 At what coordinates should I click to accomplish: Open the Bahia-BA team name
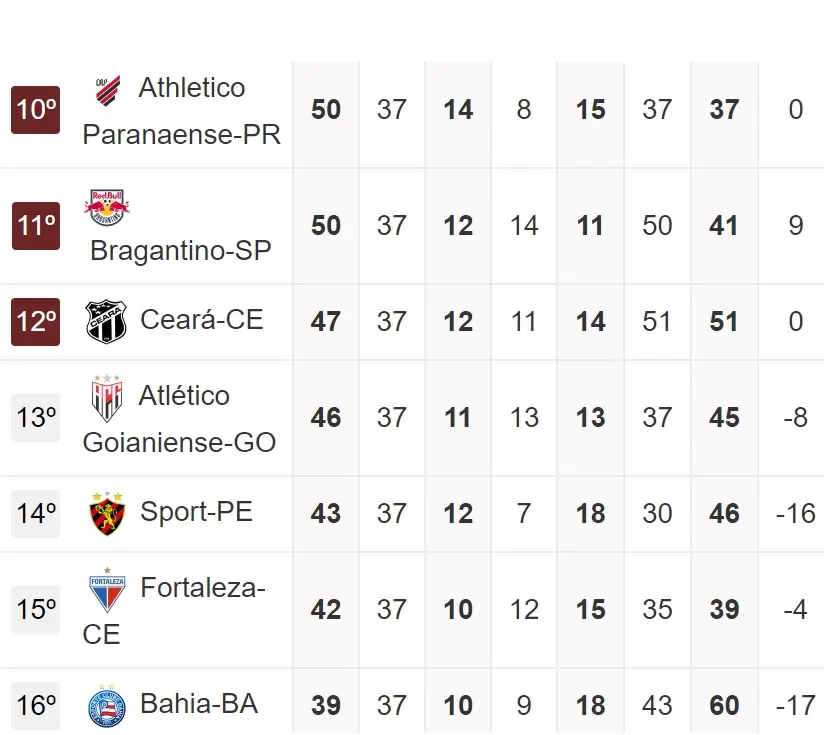pos(199,704)
